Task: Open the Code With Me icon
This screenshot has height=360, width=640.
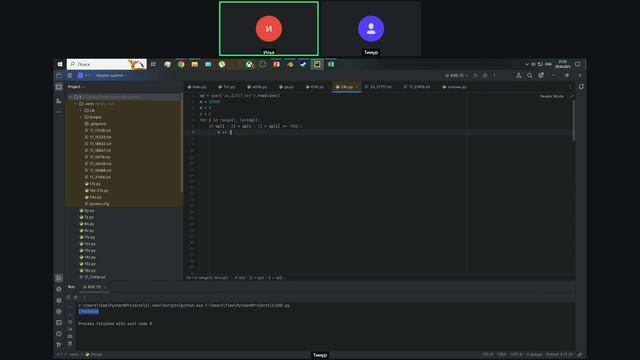Action: click(518, 76)
